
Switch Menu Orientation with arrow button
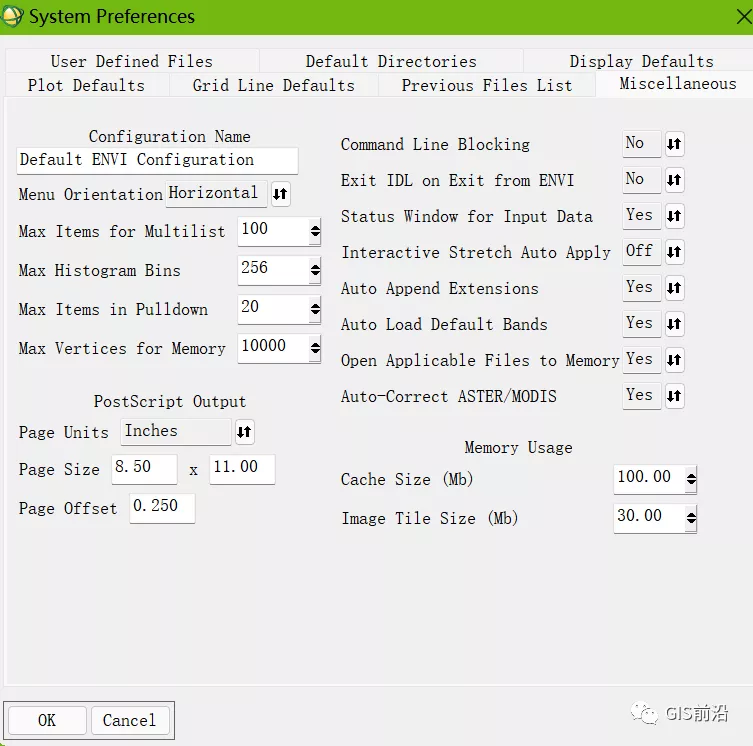(x=280, y=194)
